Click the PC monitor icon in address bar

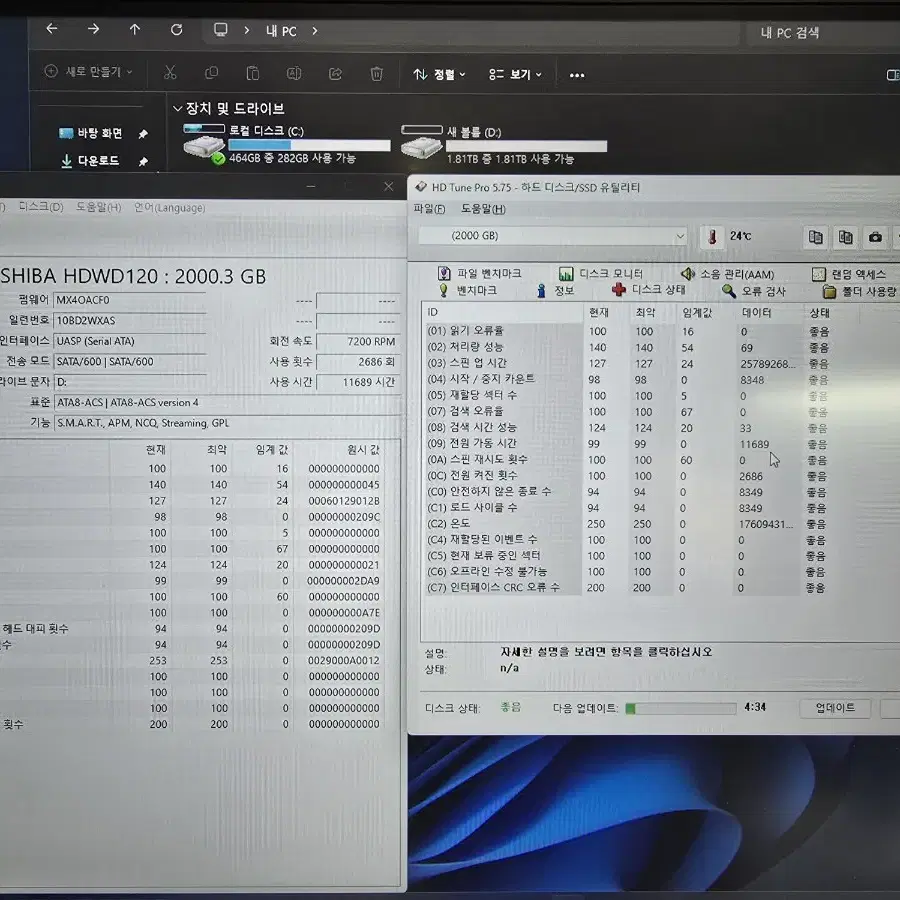click(220, 30)
